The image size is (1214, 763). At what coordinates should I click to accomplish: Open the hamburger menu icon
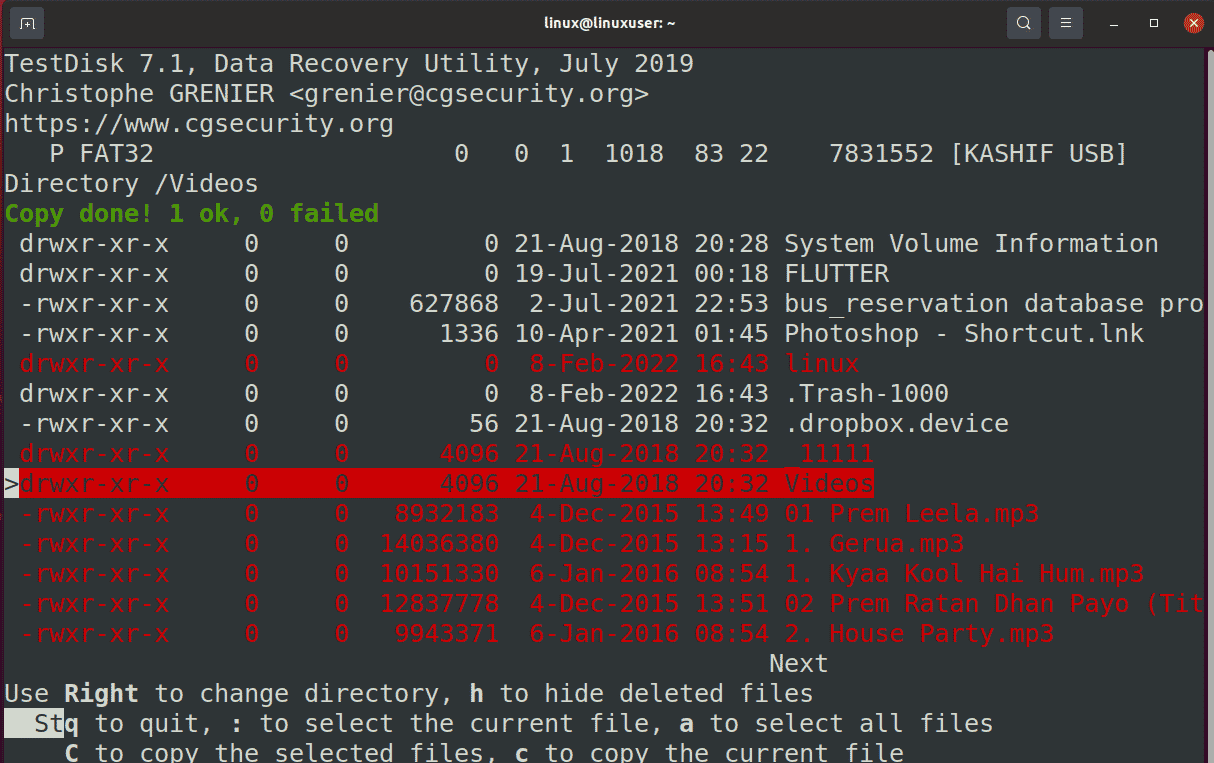point(1066,22)
